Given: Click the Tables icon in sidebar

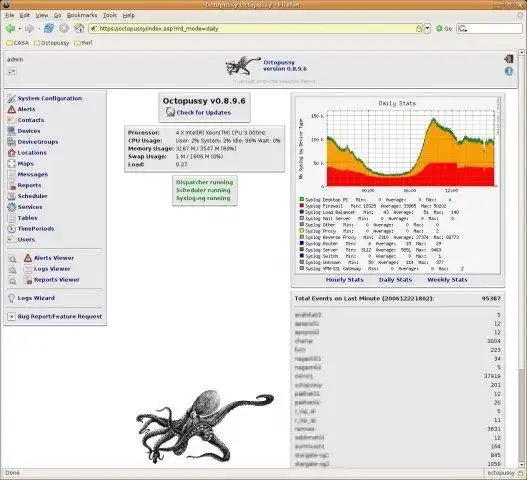Looking at the screenshot, I should (12, 218).
